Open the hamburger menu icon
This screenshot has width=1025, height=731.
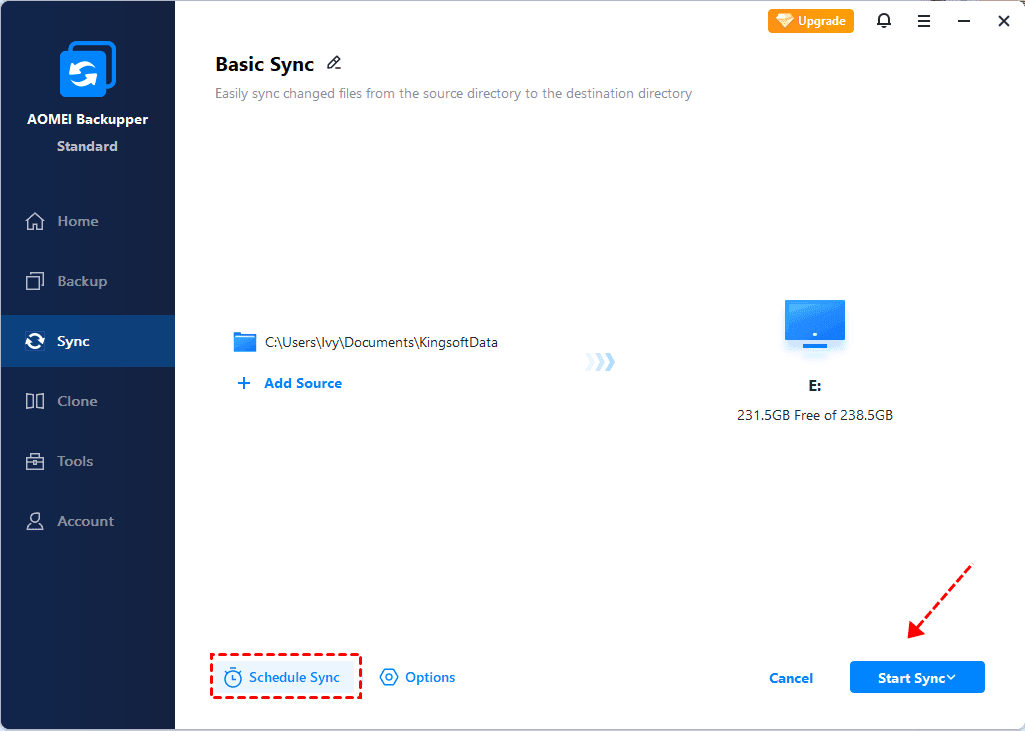[924, 22]
